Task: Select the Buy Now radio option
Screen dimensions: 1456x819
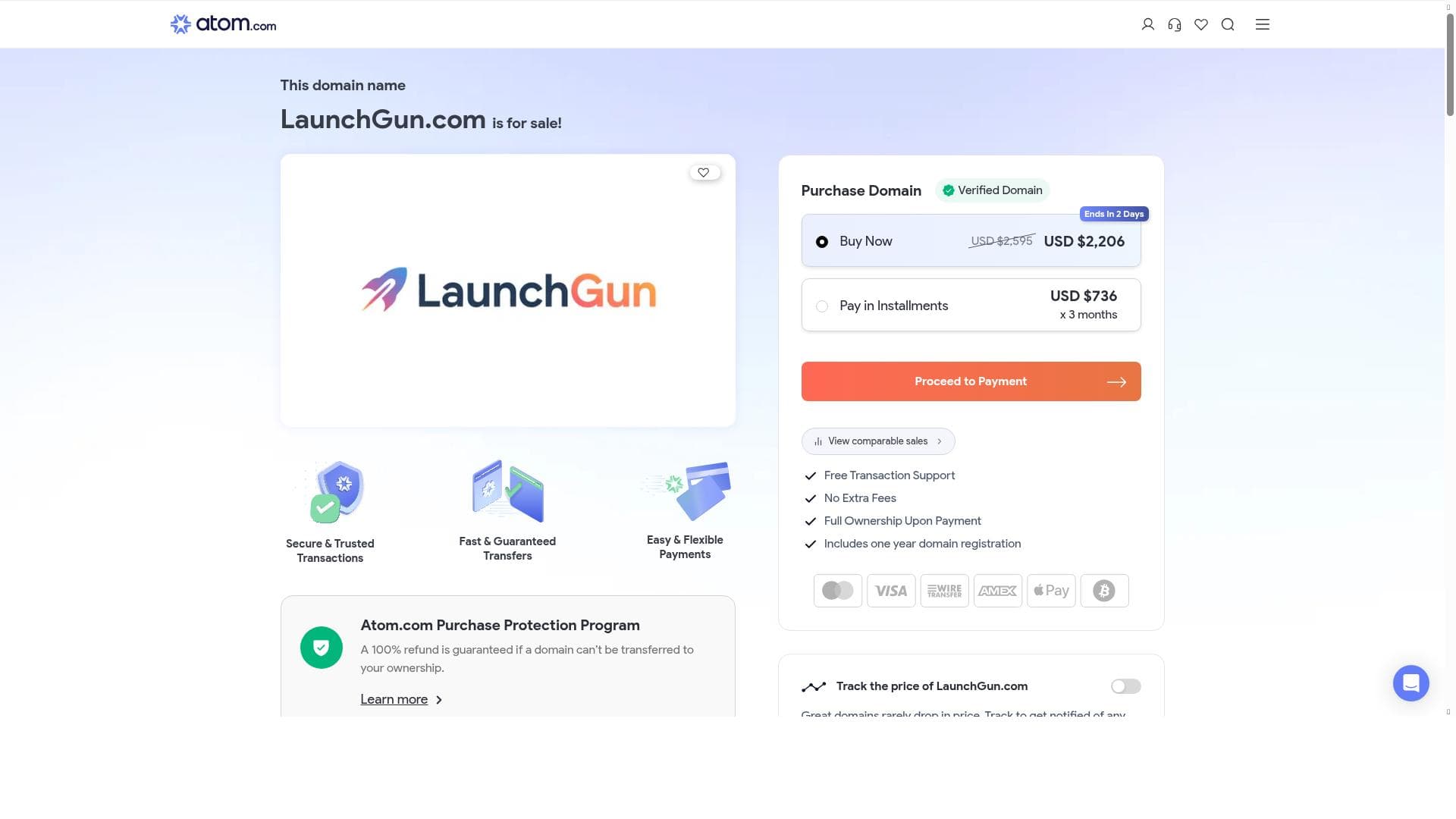Action: (x=822, y=242)
